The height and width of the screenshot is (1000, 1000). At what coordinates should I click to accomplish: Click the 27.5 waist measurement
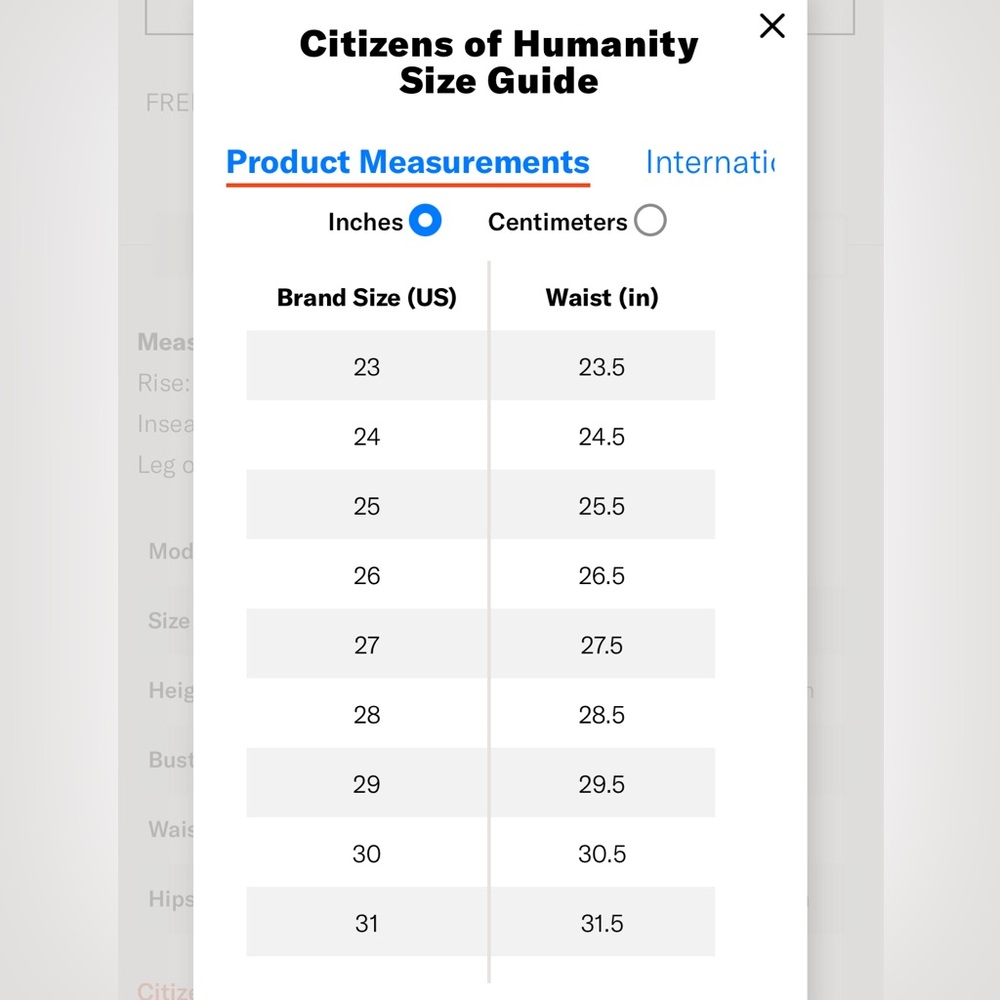601,645
